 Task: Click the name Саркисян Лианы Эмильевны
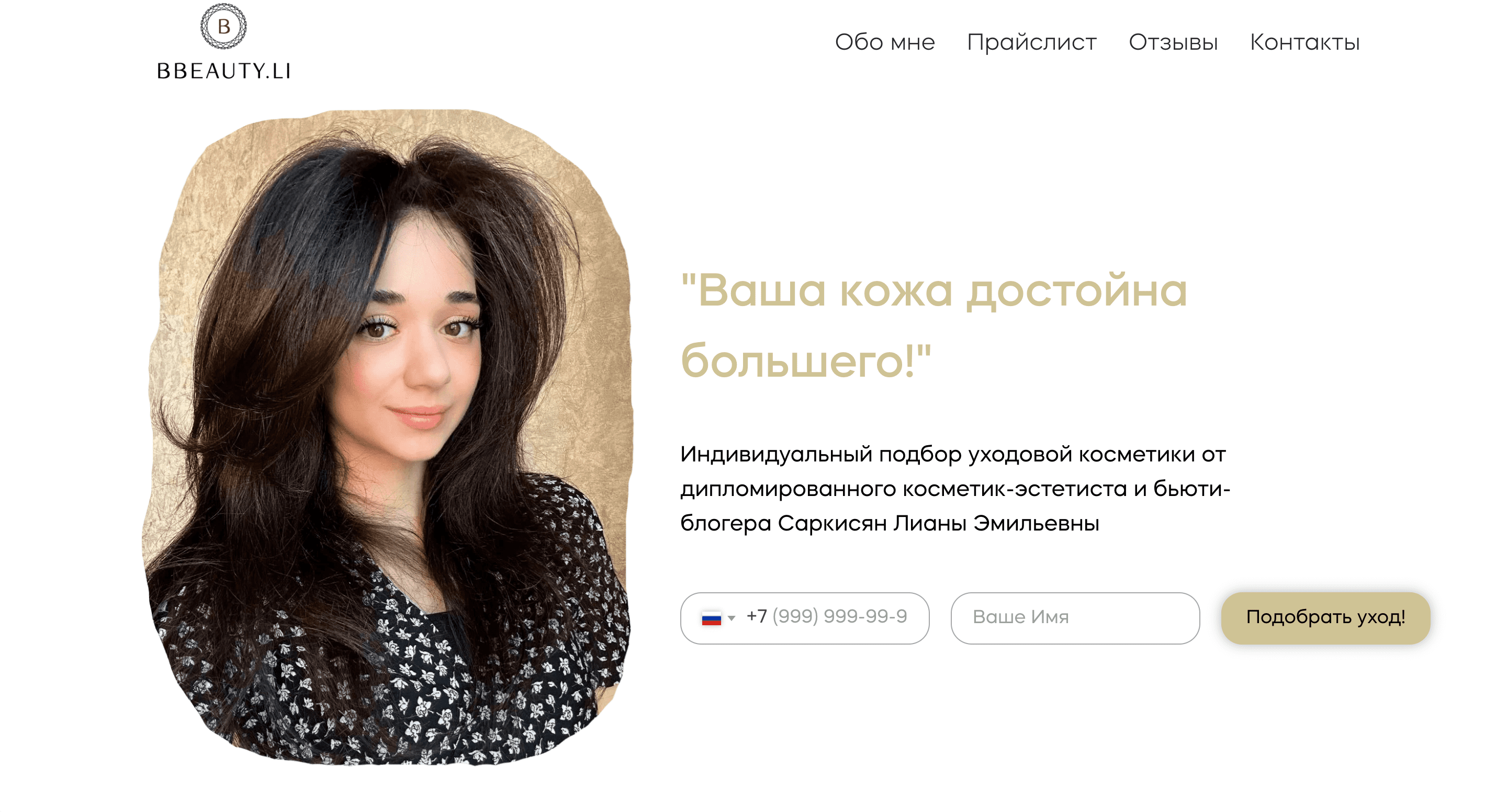938,523
